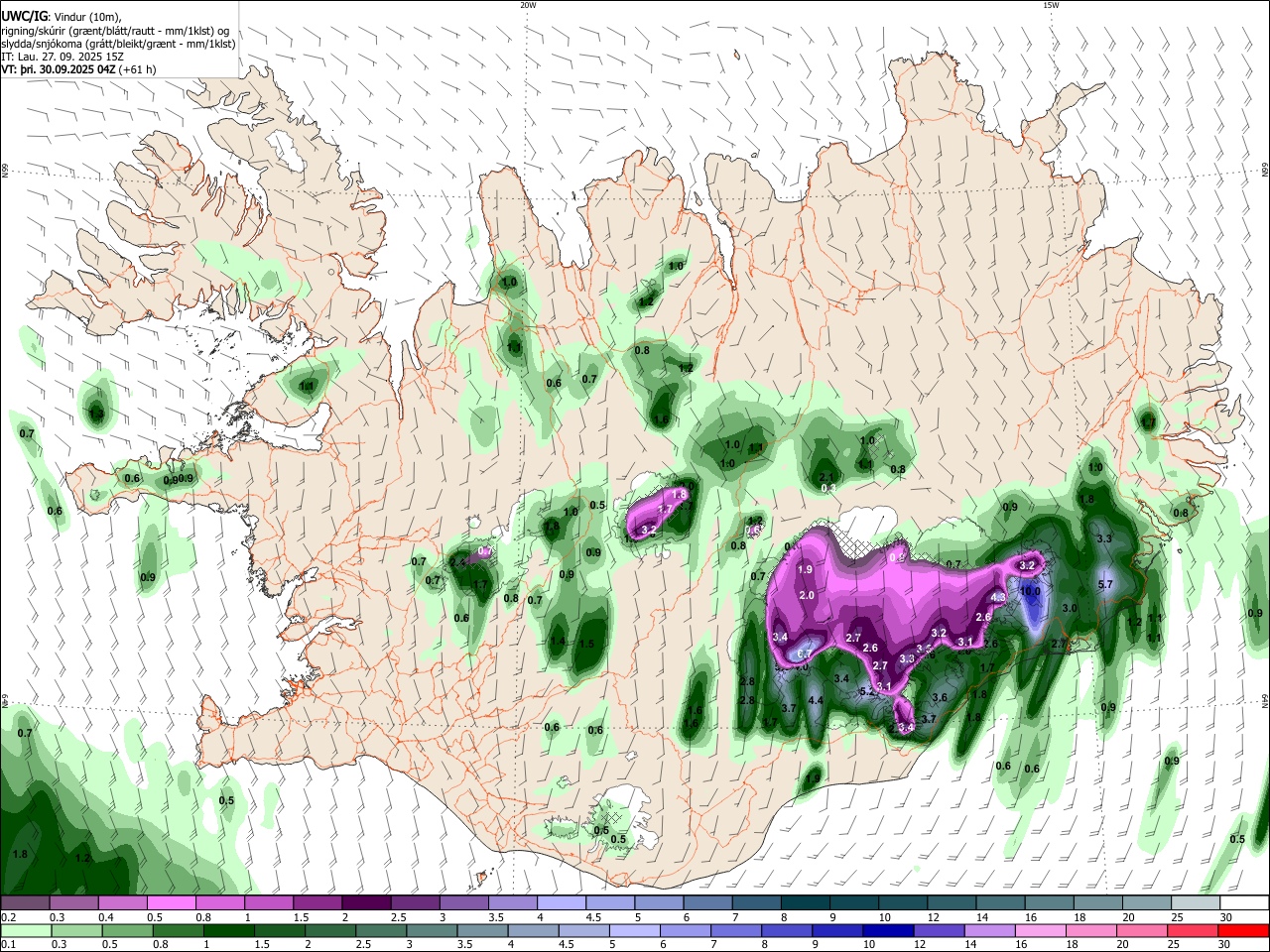1270x952 pixels.
Task: Select the pale lavender swatch at 4 in upper row
Action: point(561,903)
